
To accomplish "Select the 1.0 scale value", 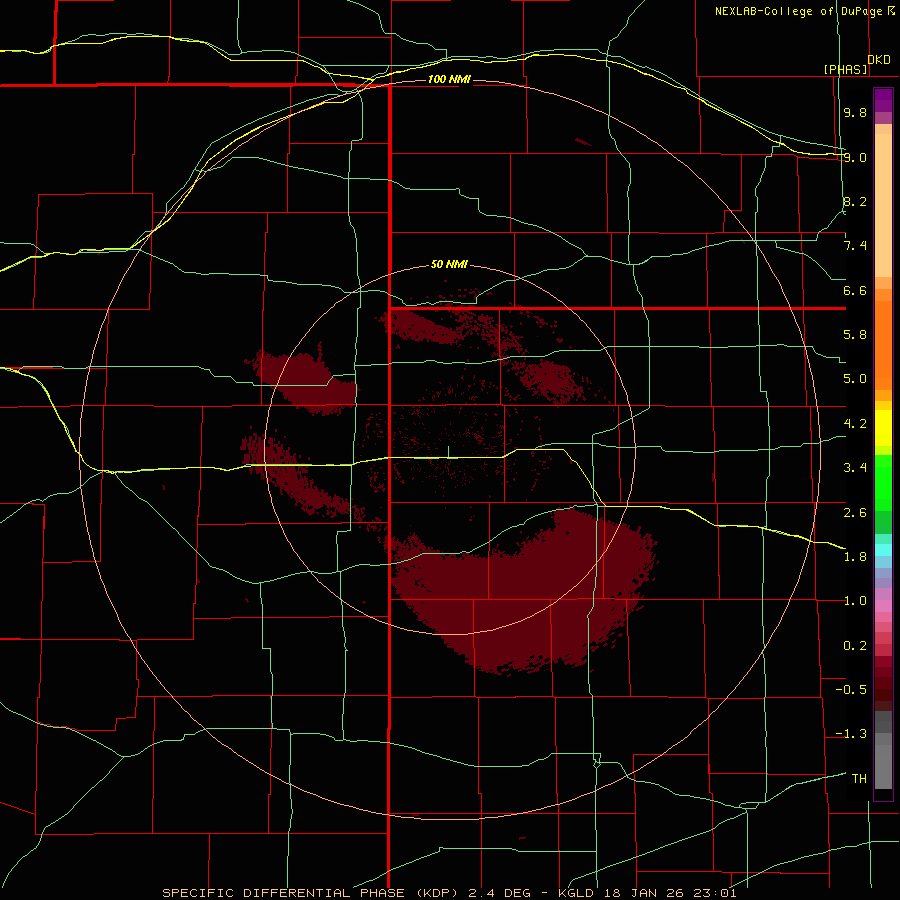I will click(855, 601).
